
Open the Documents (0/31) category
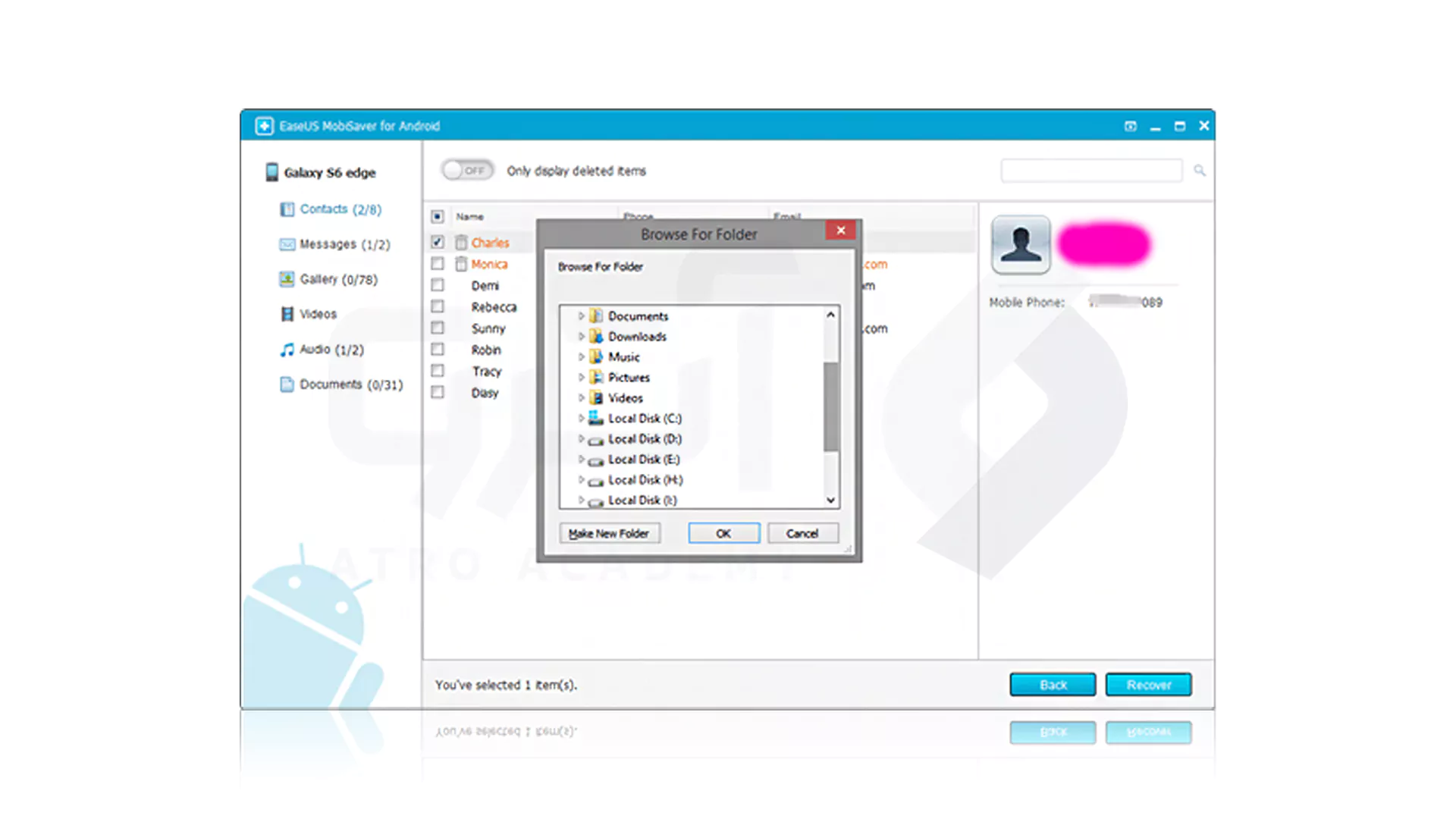(351, 384)
